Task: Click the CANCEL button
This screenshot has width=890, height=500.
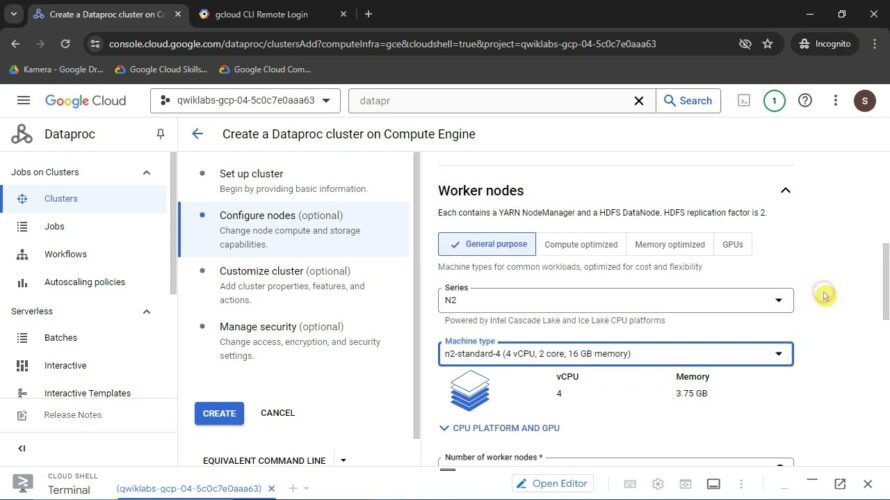Action: coord(278,413)
